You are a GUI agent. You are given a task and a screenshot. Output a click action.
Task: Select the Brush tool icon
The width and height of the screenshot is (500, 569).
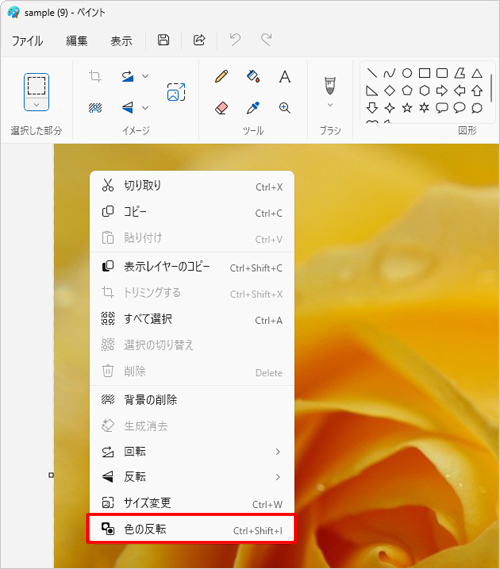tap(330, 86)
